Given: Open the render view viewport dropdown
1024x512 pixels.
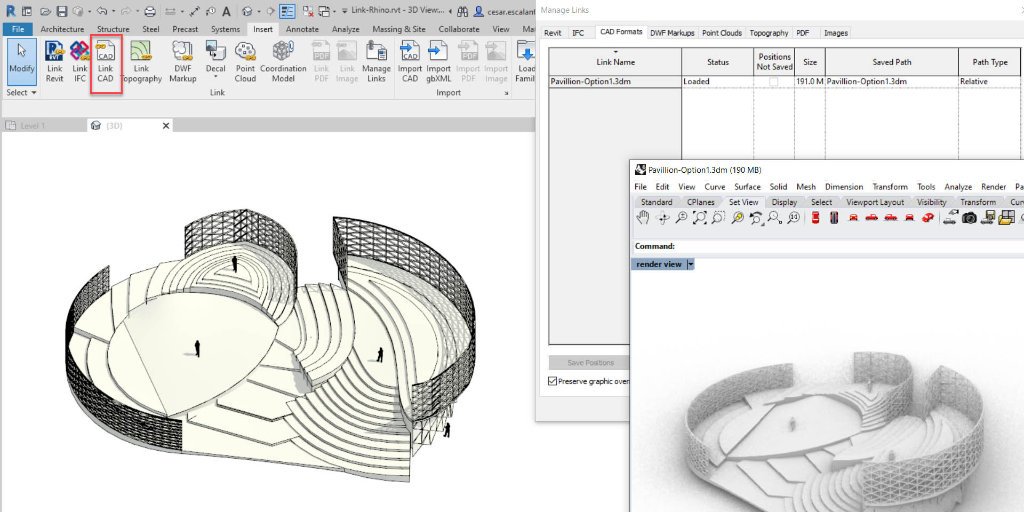Looking at the screenshot, I should click(691, 264).
